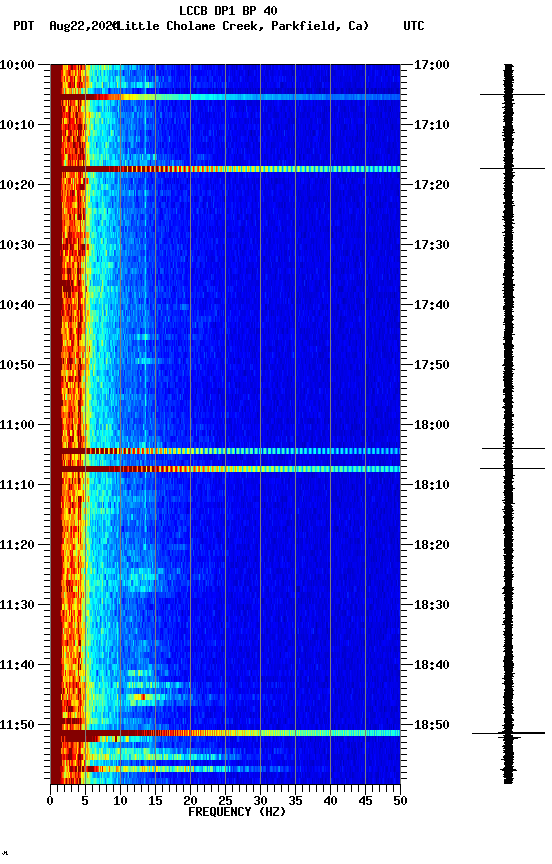Click the seismogram spike marker near 18:07 UTC

coord(512,469)
